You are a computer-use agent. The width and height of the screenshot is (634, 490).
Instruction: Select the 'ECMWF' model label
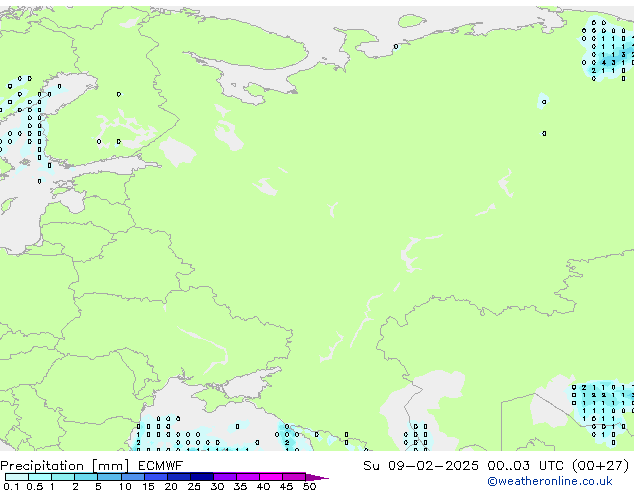(x=161, y=466)
